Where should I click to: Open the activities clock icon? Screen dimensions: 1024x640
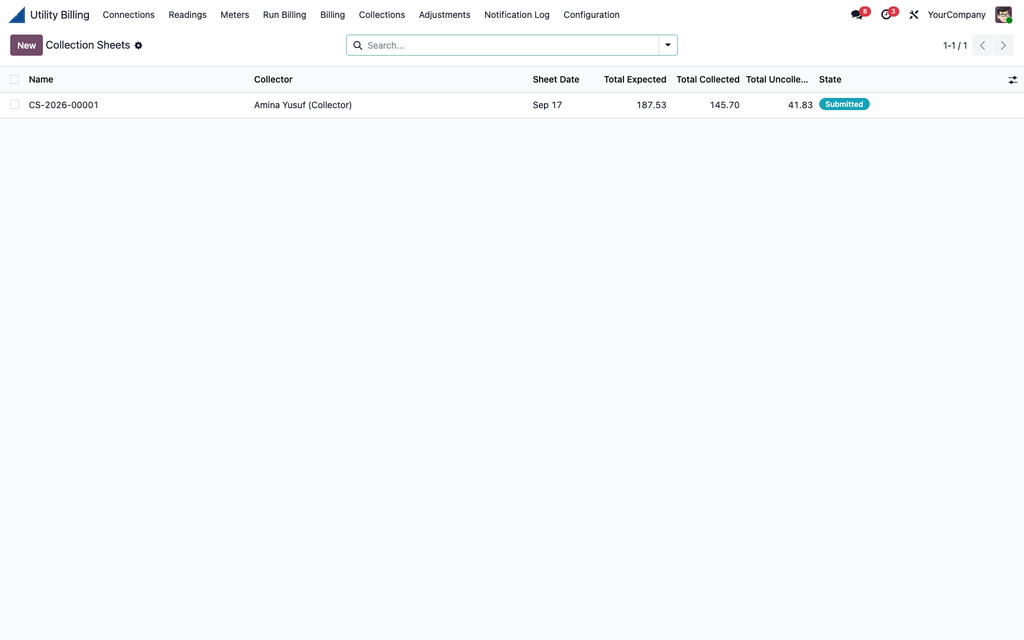(x=886, y=14)
